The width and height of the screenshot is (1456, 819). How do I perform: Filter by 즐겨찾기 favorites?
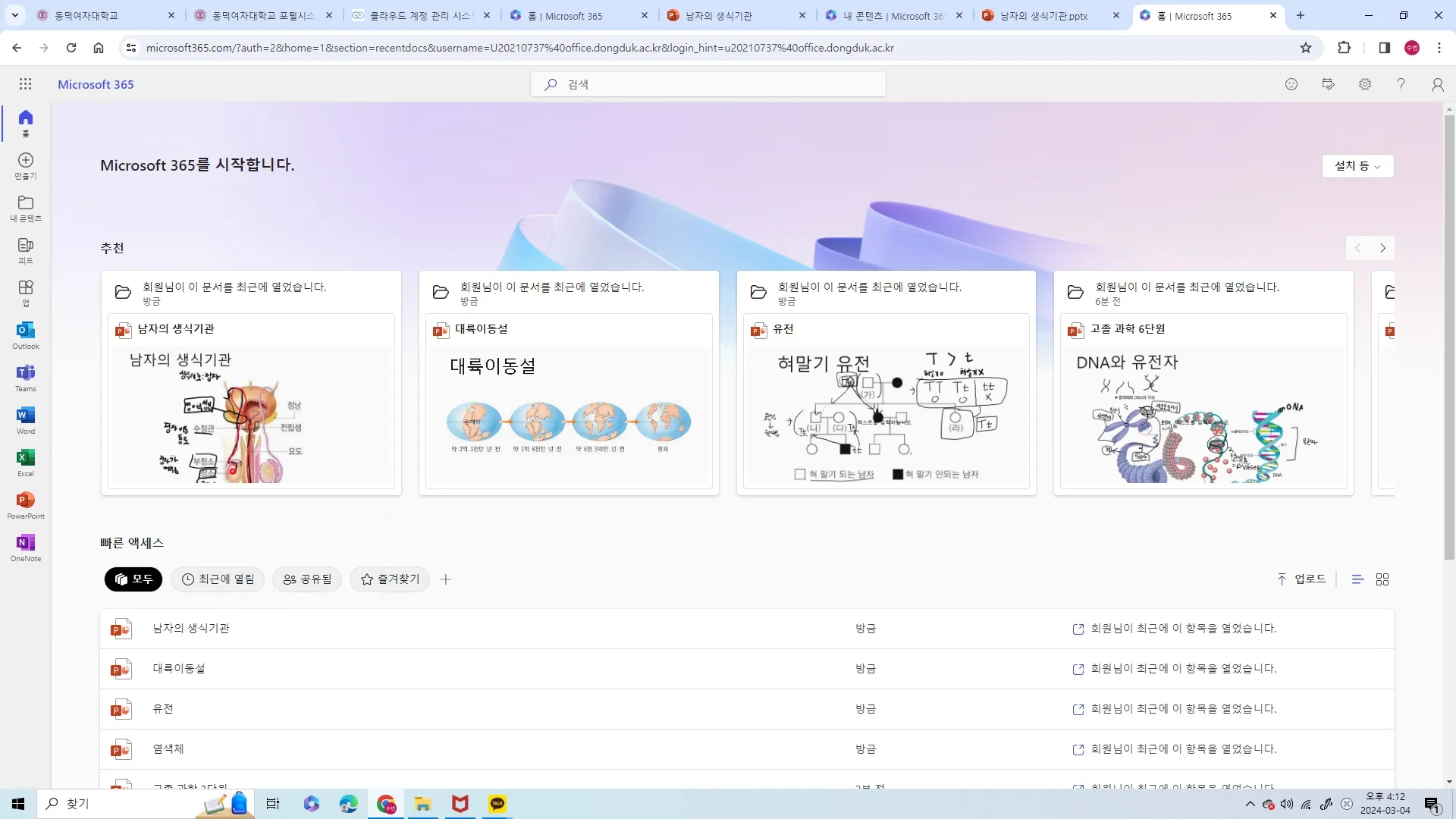click(390, 579)
